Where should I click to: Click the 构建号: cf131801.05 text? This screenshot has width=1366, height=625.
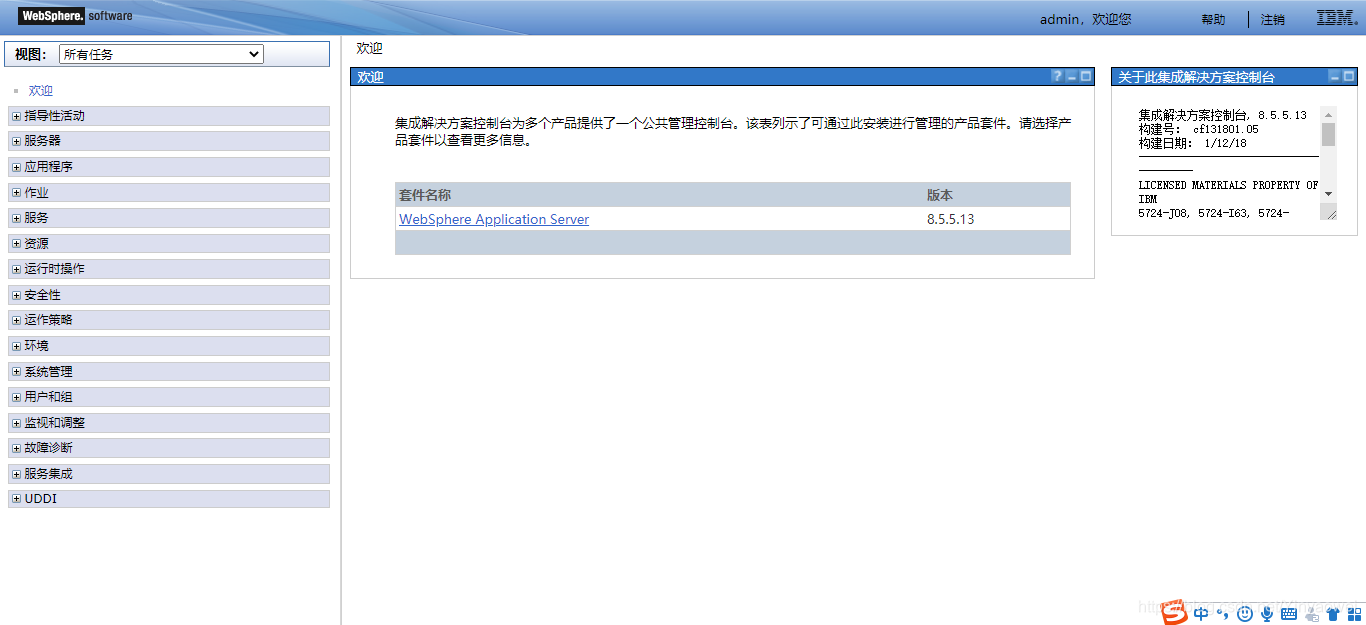click(1198, 129)
